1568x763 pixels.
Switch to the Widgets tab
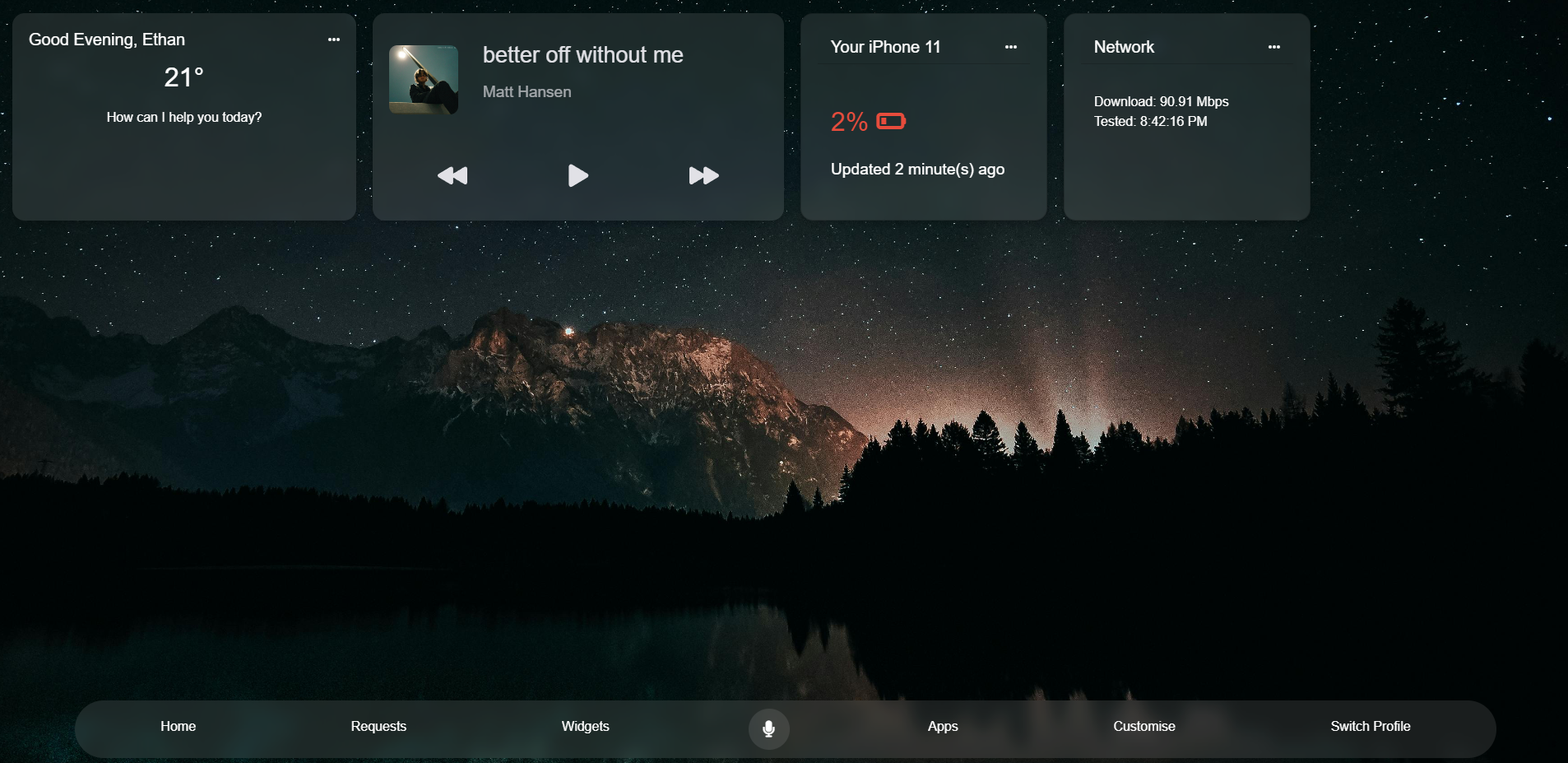tap(585, 726)
